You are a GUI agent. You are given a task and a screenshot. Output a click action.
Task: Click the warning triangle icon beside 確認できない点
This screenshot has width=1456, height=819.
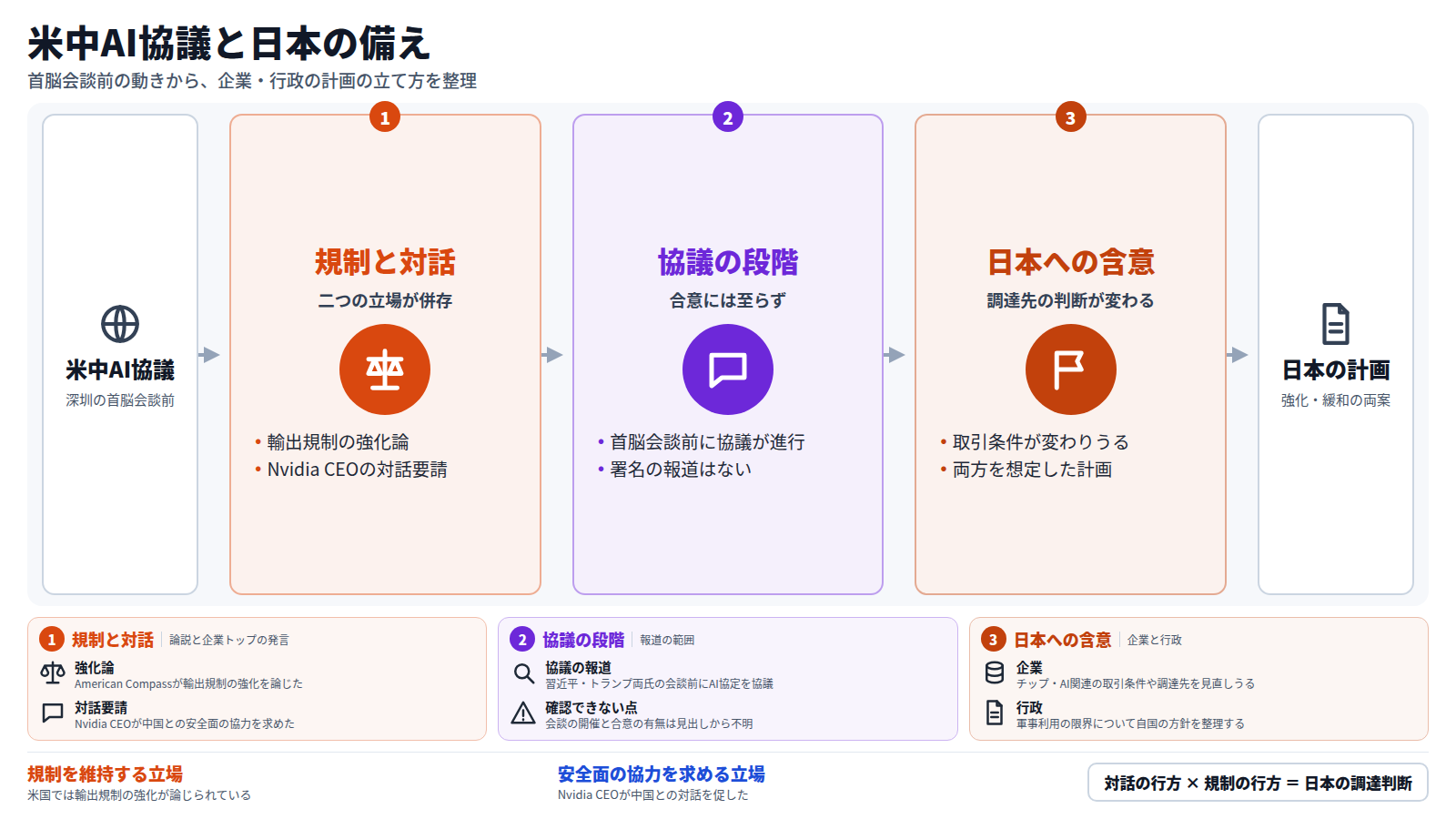click(x=523, y=713)
